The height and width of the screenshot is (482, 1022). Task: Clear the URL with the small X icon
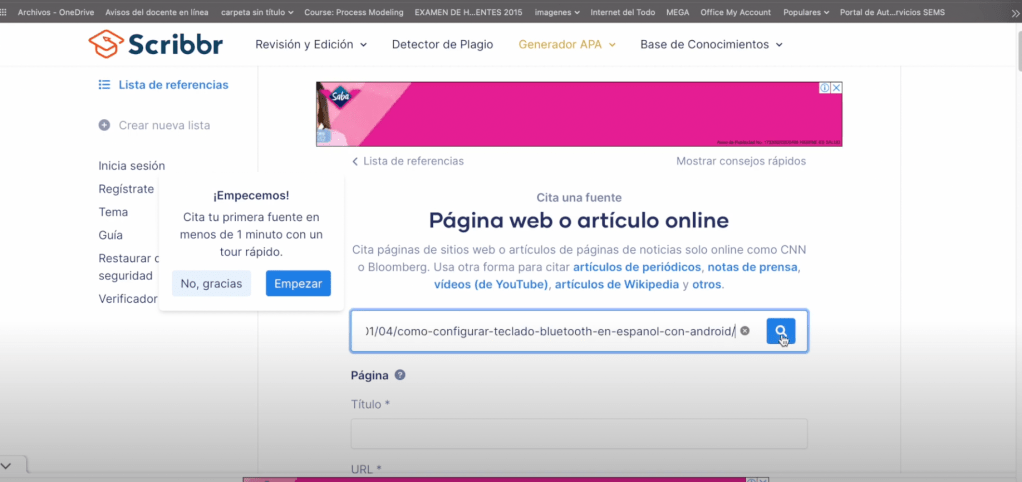[x=745, y=331]
